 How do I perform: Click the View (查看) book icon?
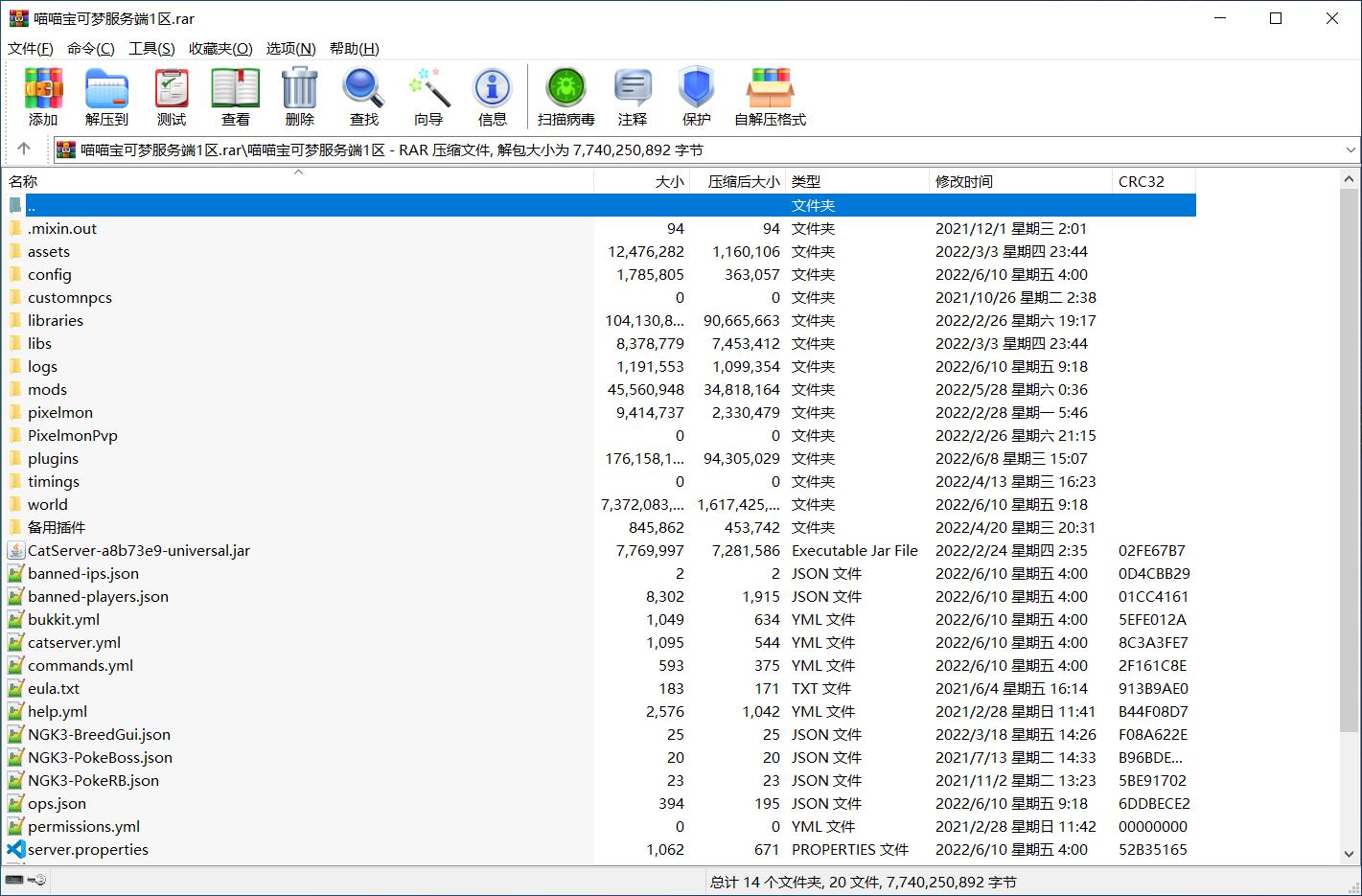(236, 88)
